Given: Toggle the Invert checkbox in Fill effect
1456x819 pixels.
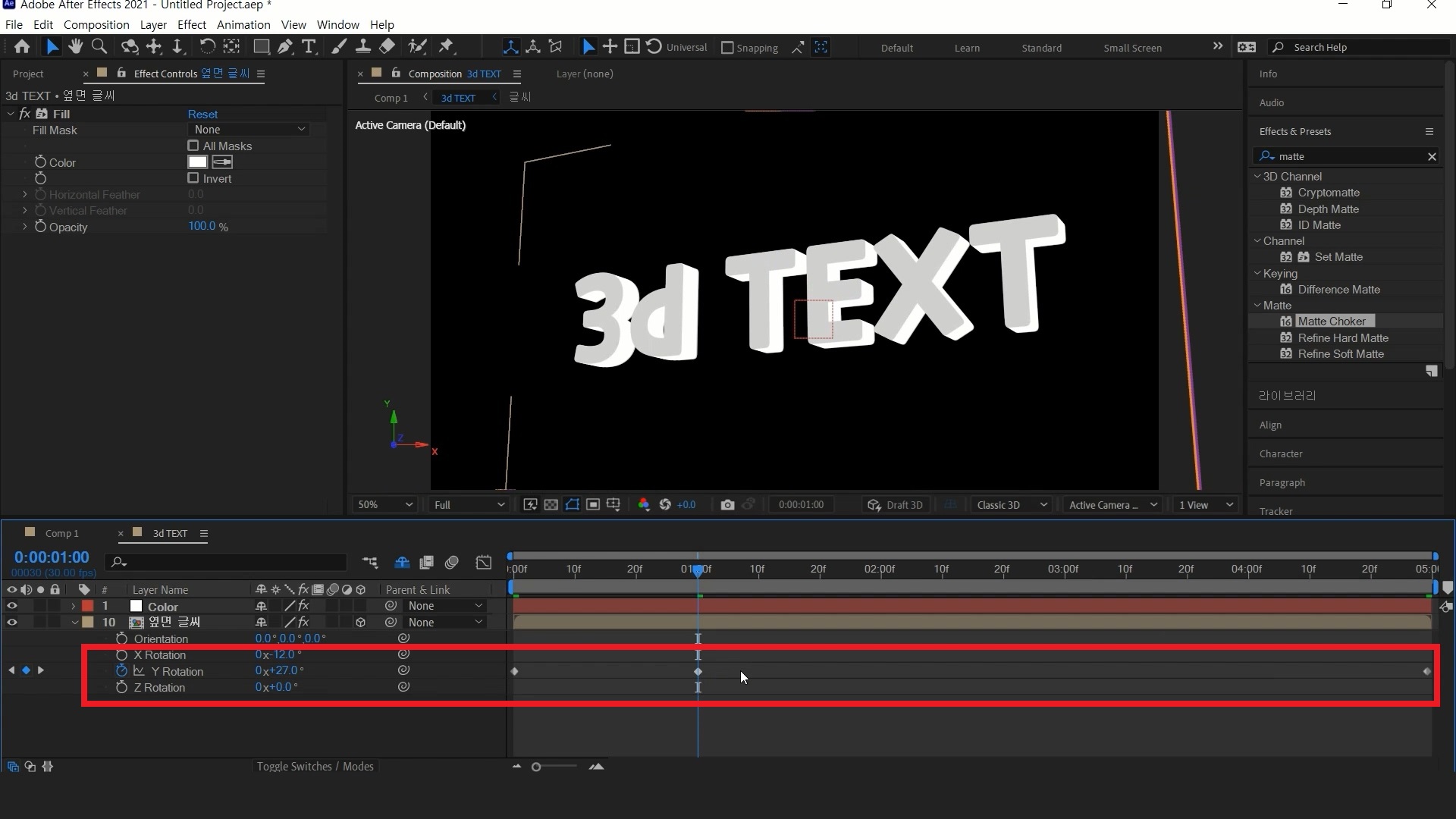Looking at the screenshot, I should 193,178.
